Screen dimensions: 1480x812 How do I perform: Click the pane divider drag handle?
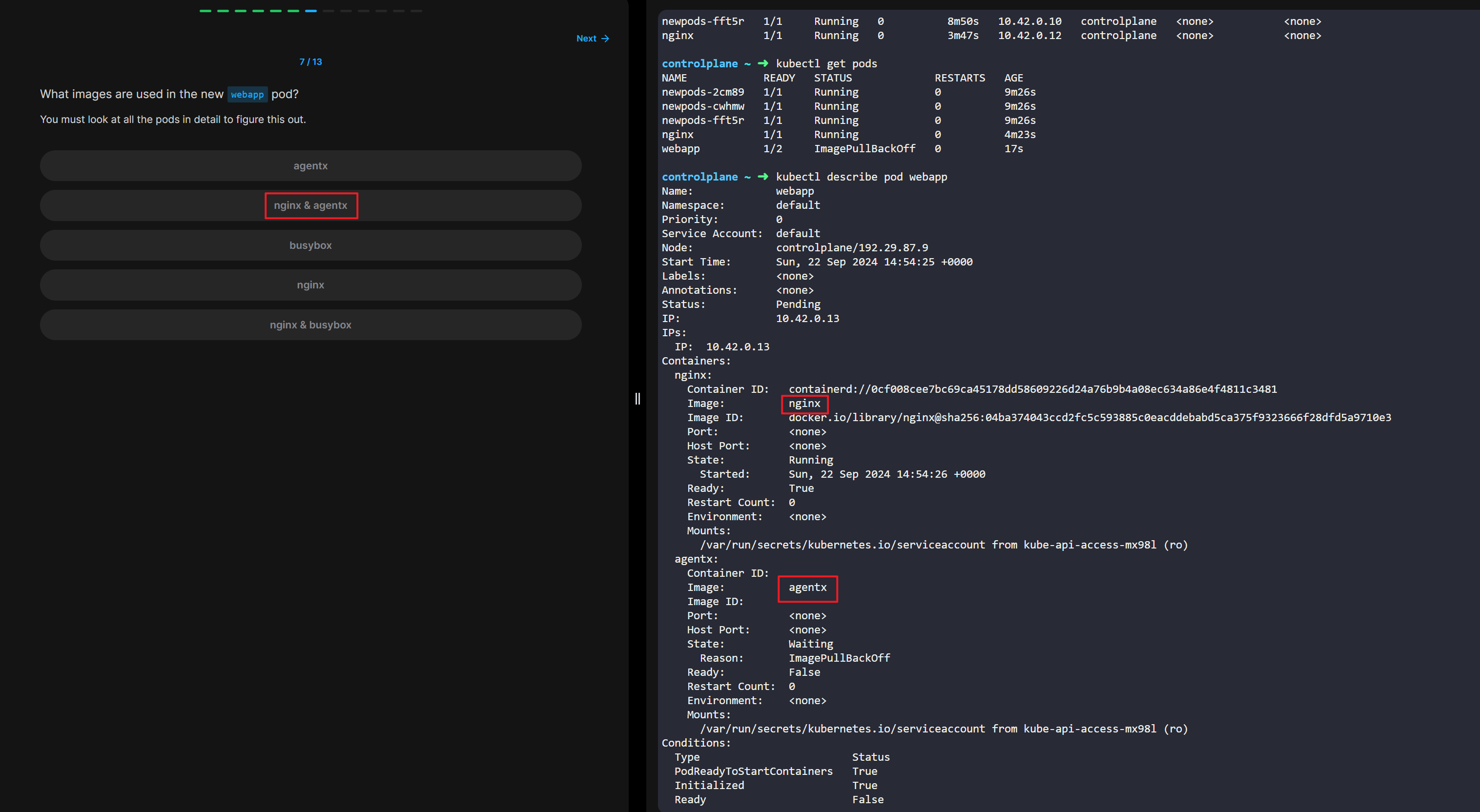[x=637, y=399]
